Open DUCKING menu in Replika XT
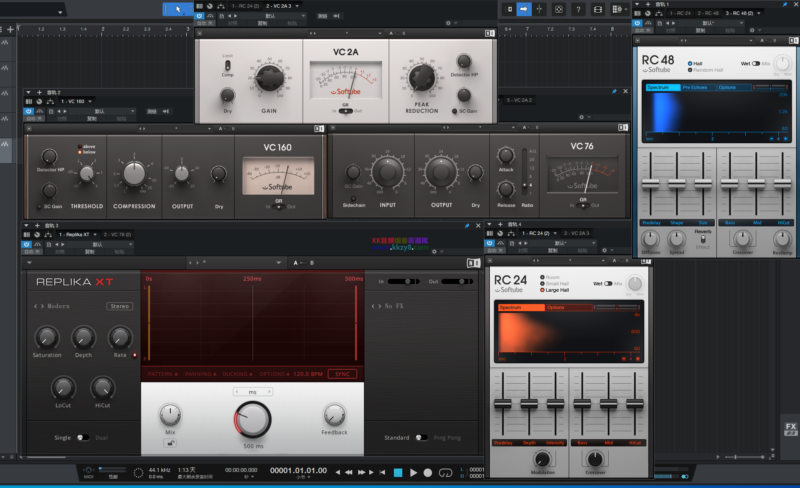 click(237, 374)
